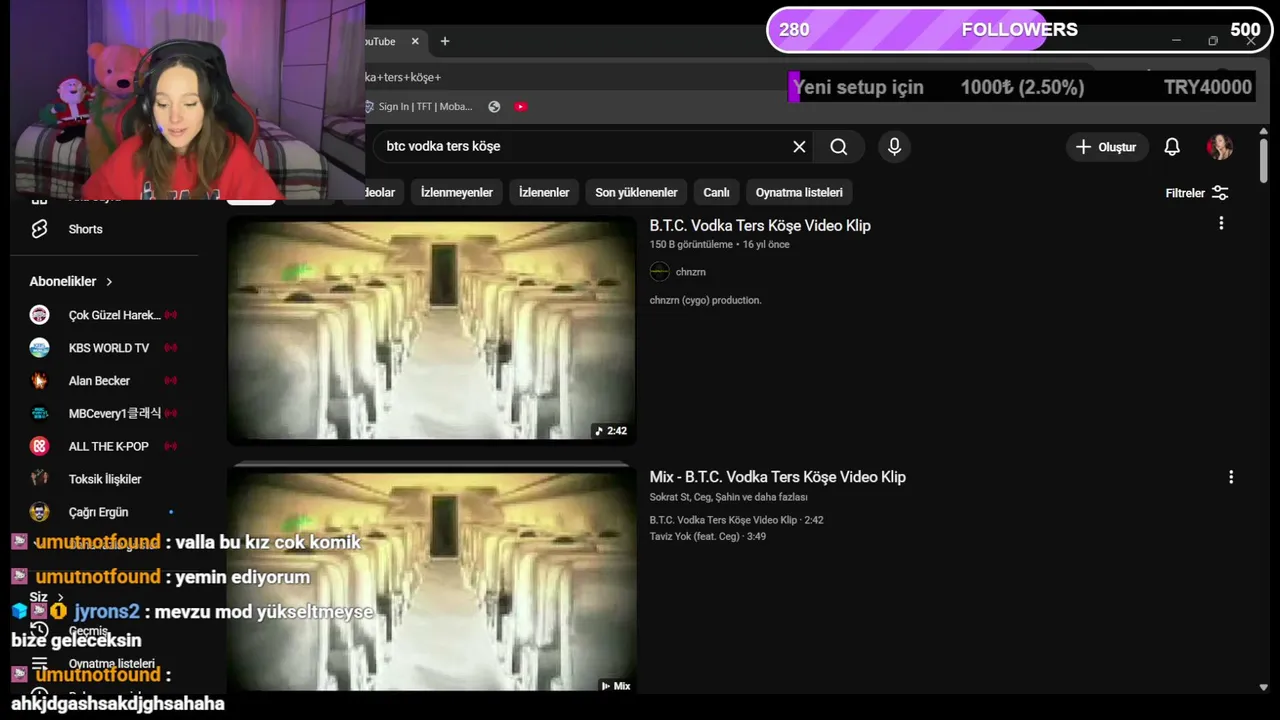
Task: Click the vertical scrollbar thumb
Action: pos(1263,160)
